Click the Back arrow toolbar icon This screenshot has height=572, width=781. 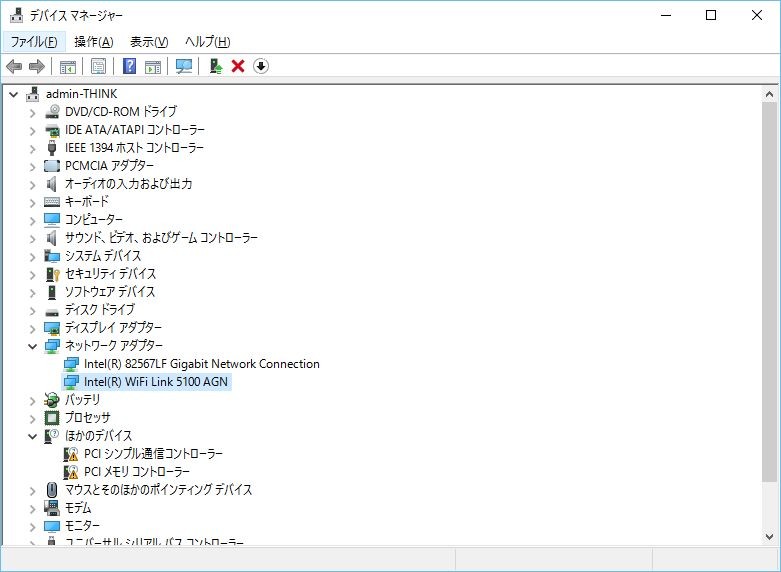point(14,66)
